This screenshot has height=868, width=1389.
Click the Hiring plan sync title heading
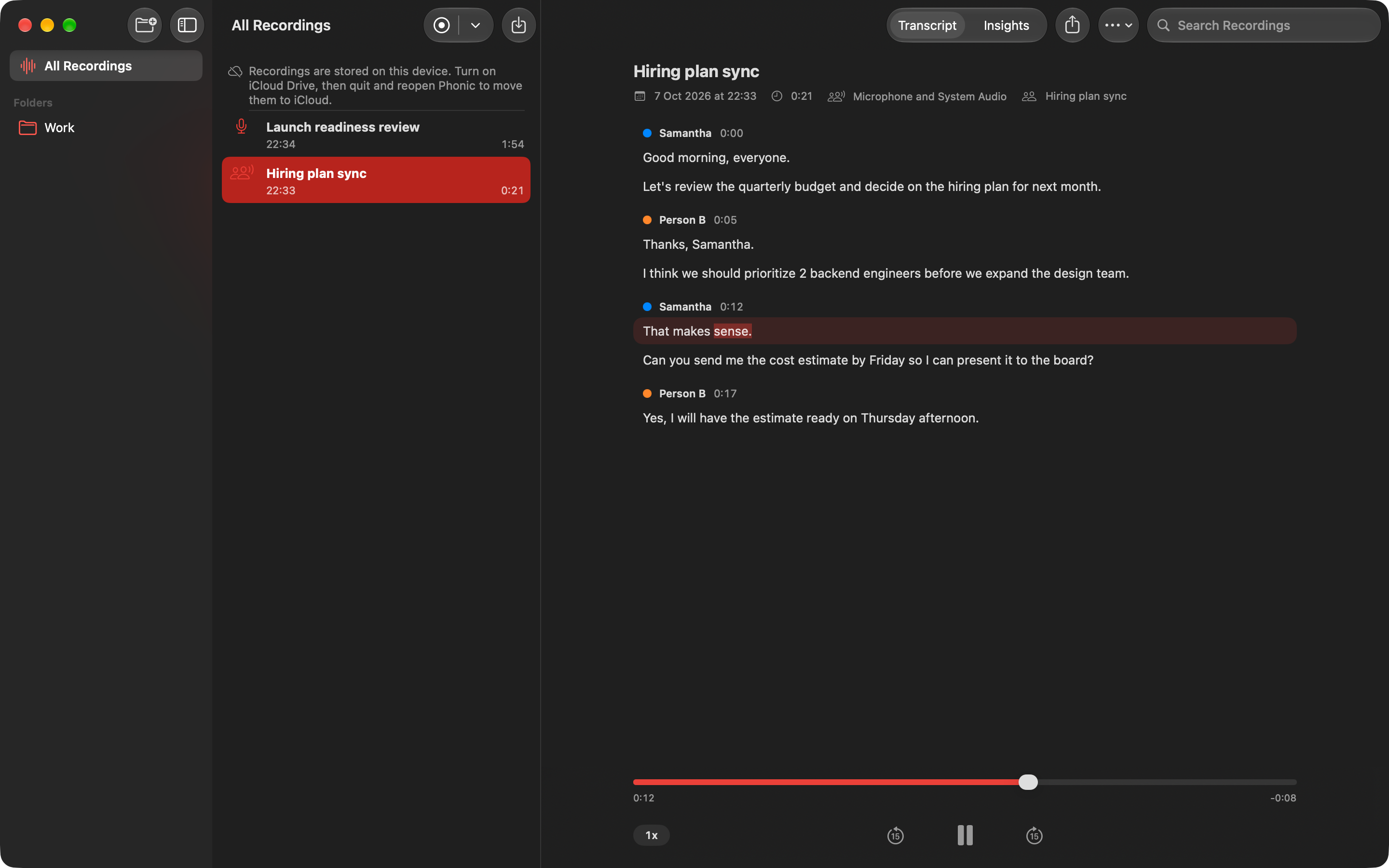point(696,71)
